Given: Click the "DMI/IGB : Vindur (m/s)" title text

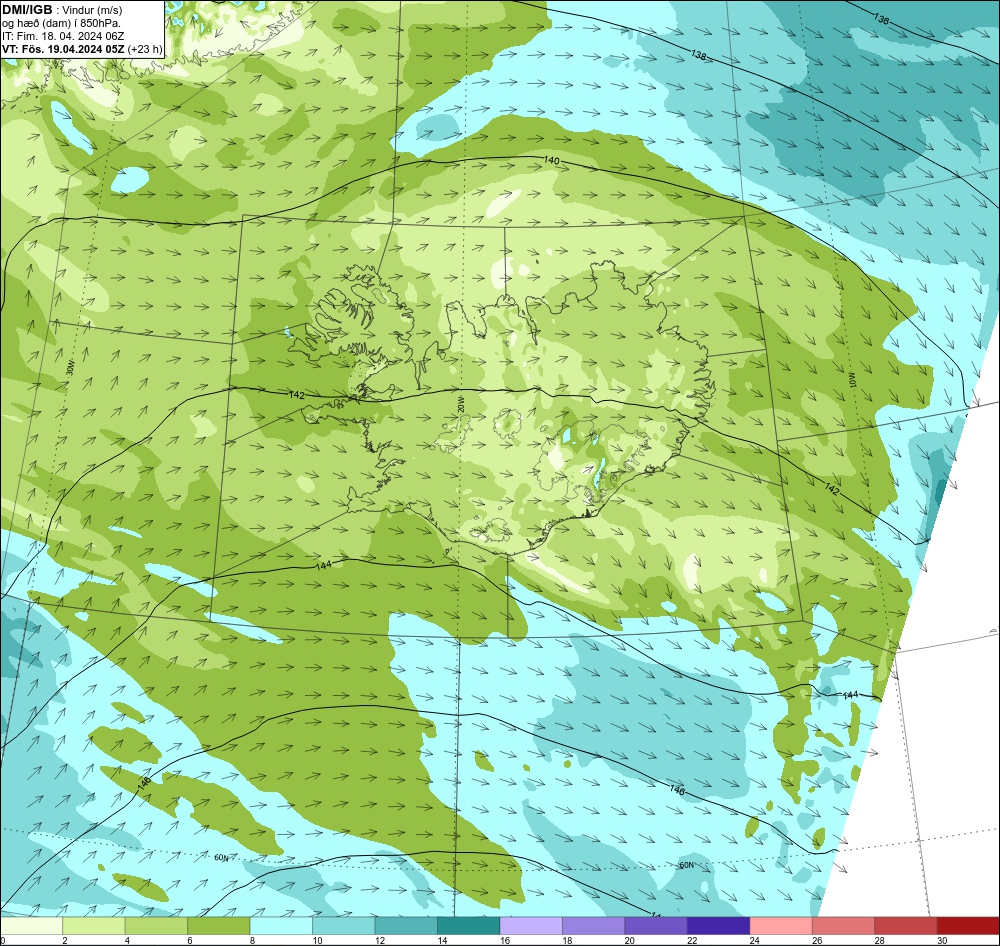Looking at the screenshot, I should [62, 10].
